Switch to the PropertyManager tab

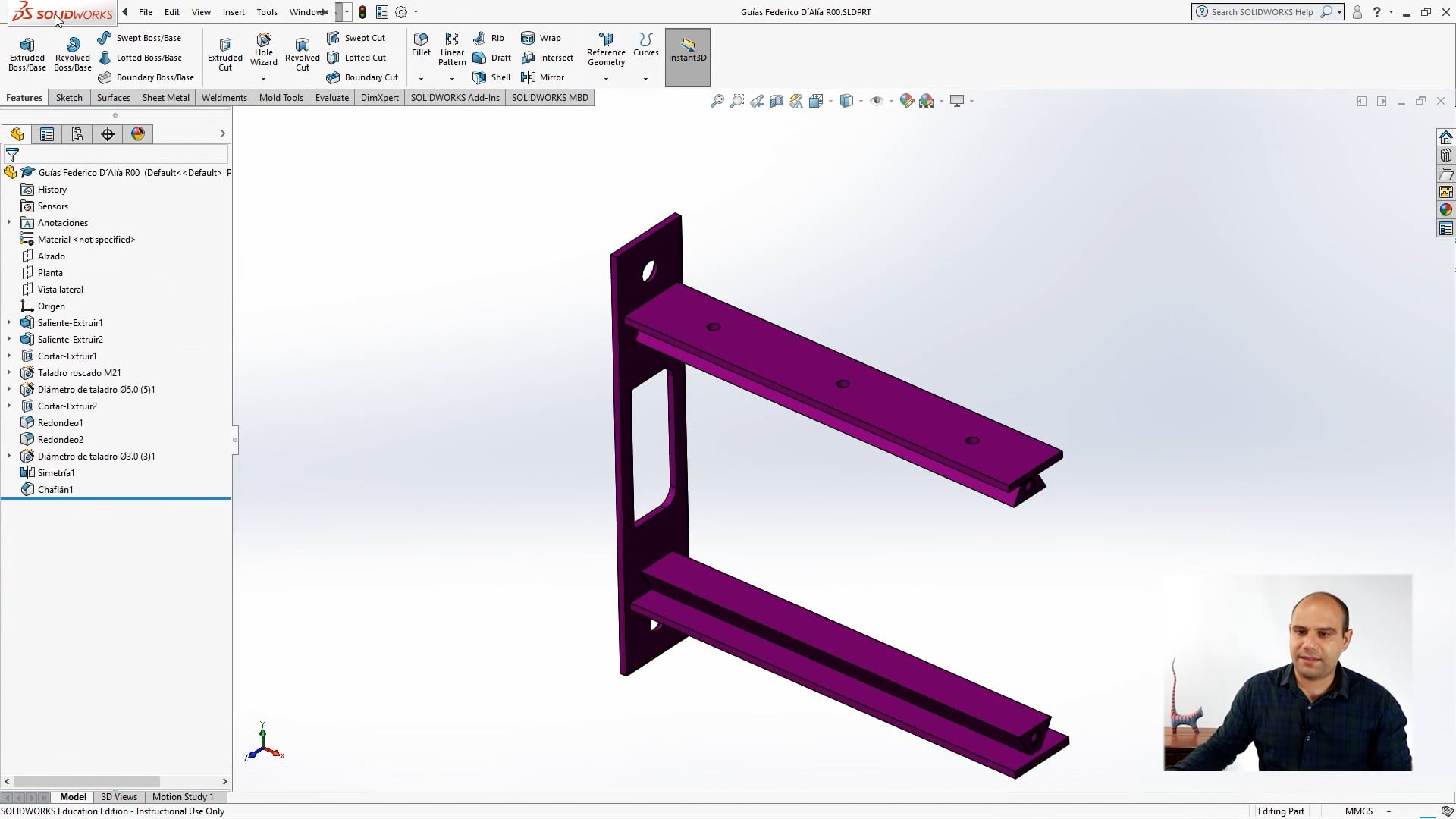pyautogui.click(x=47, y=134)
